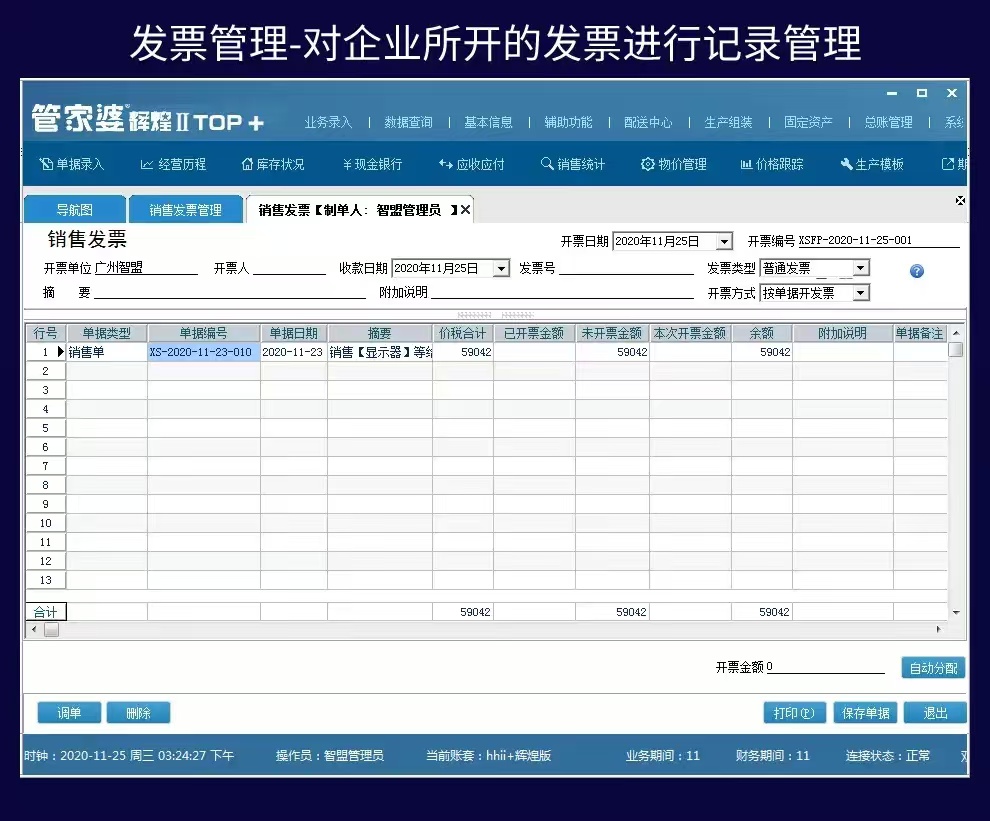Click horizontal scrollbar right arrow

(x=938, y=629)
